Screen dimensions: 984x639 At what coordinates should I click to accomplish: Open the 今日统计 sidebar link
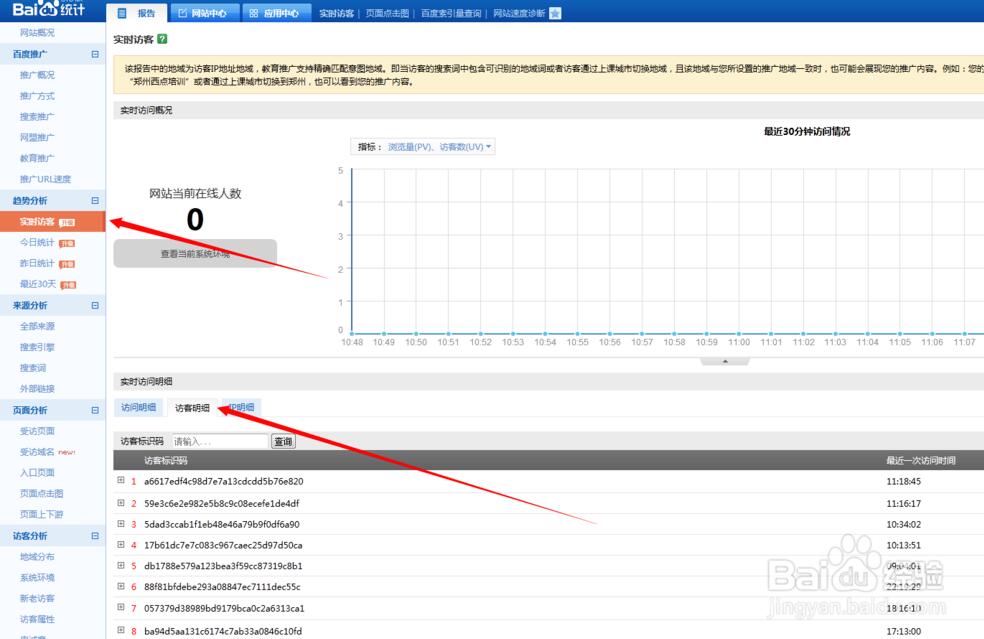[39, 243]
